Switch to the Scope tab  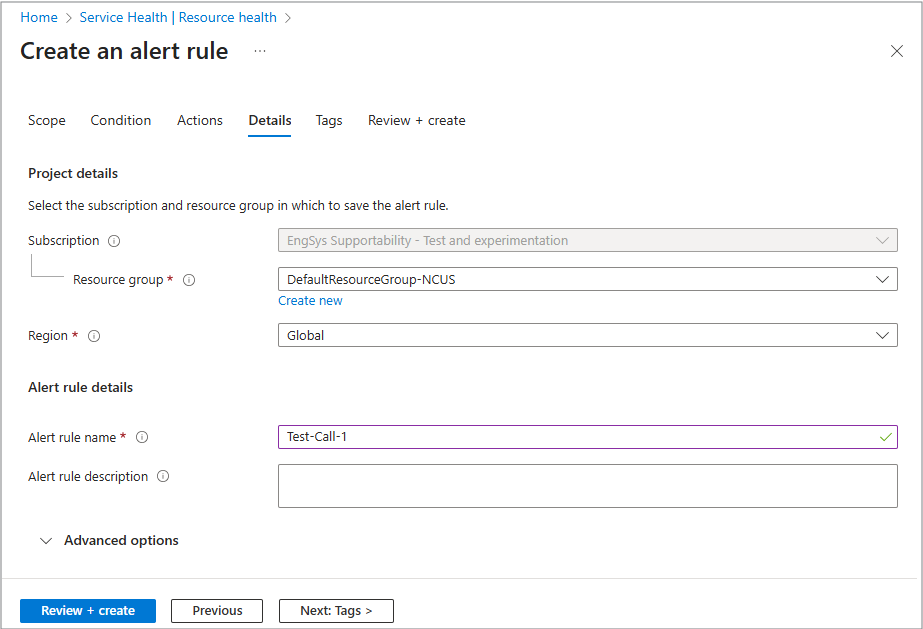47,121
